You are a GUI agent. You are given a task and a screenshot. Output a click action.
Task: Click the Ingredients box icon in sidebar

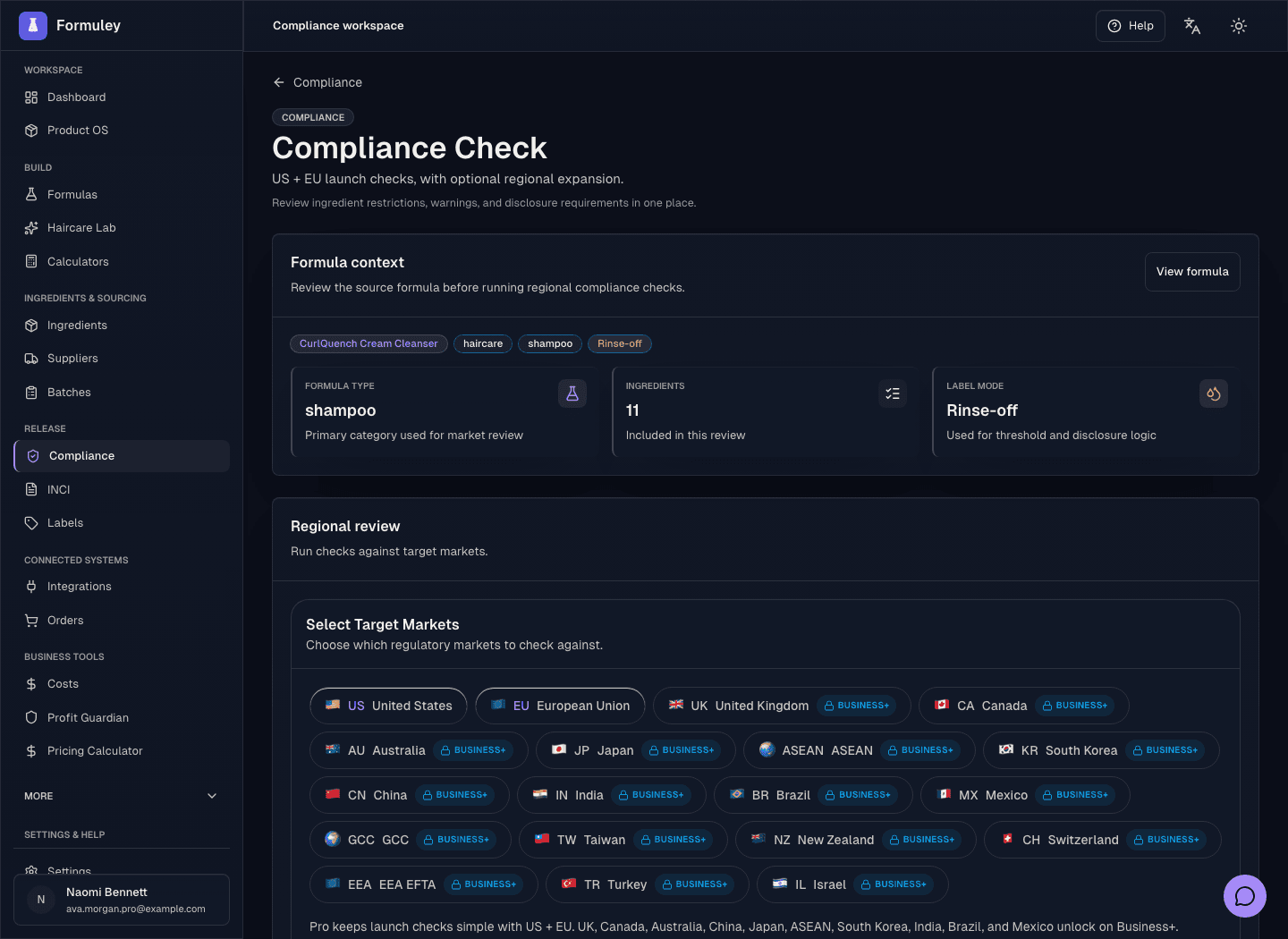point(31,326)
